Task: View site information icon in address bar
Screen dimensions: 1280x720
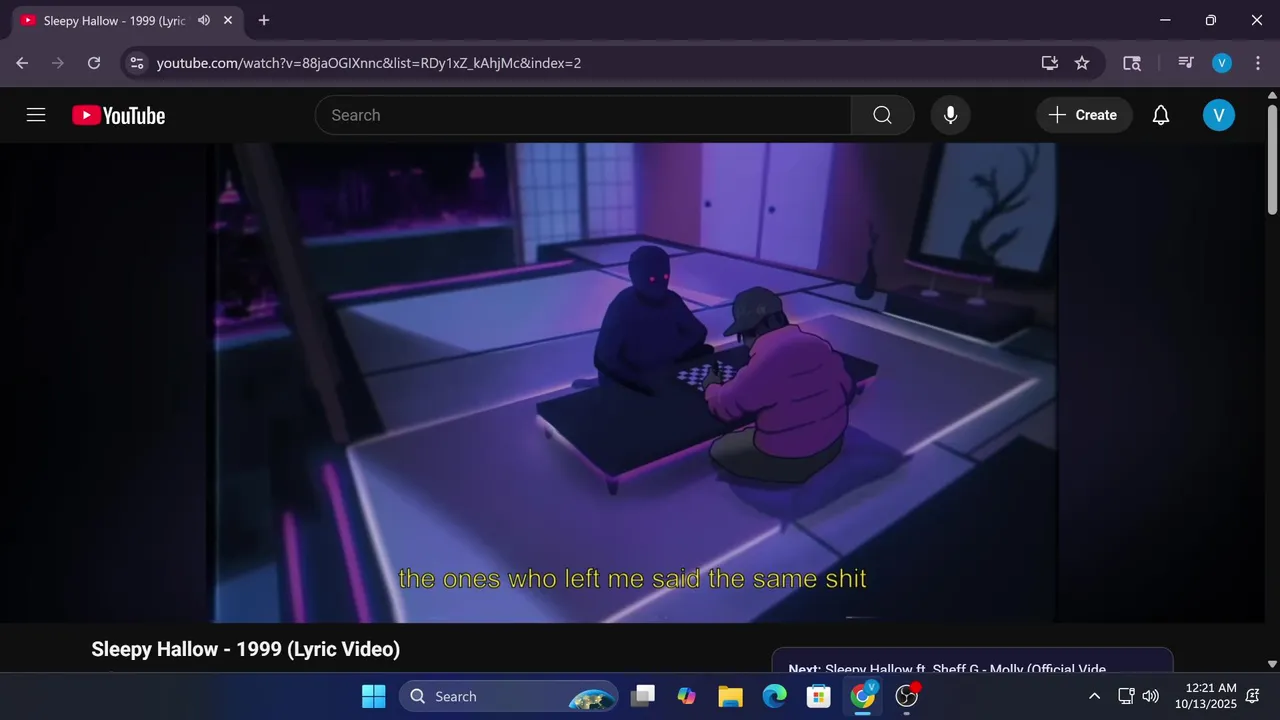Action: [137, 63]
